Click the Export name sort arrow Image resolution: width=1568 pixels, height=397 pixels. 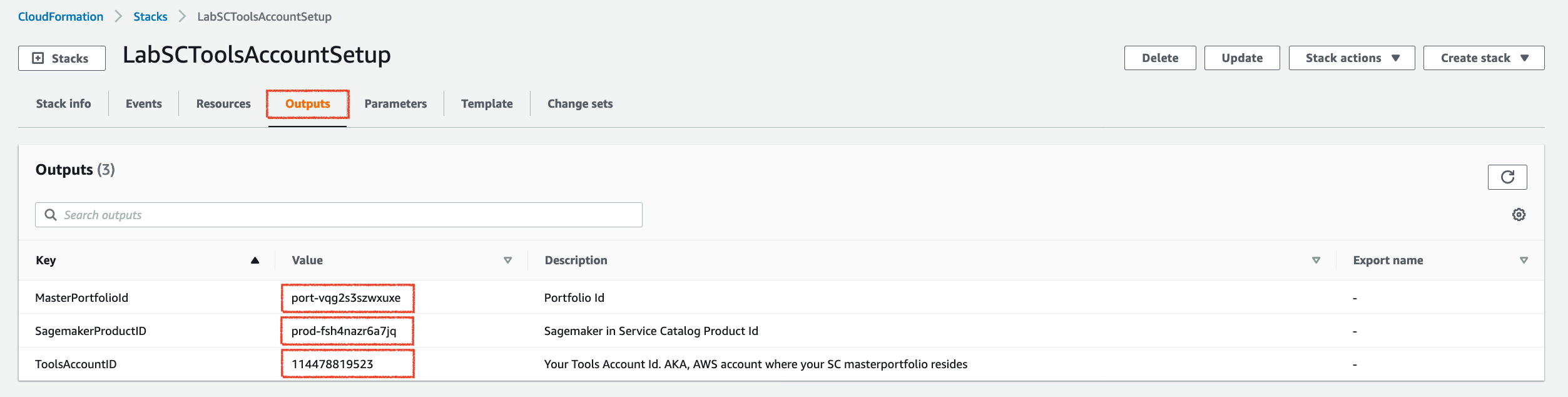tap(1524, 260)
